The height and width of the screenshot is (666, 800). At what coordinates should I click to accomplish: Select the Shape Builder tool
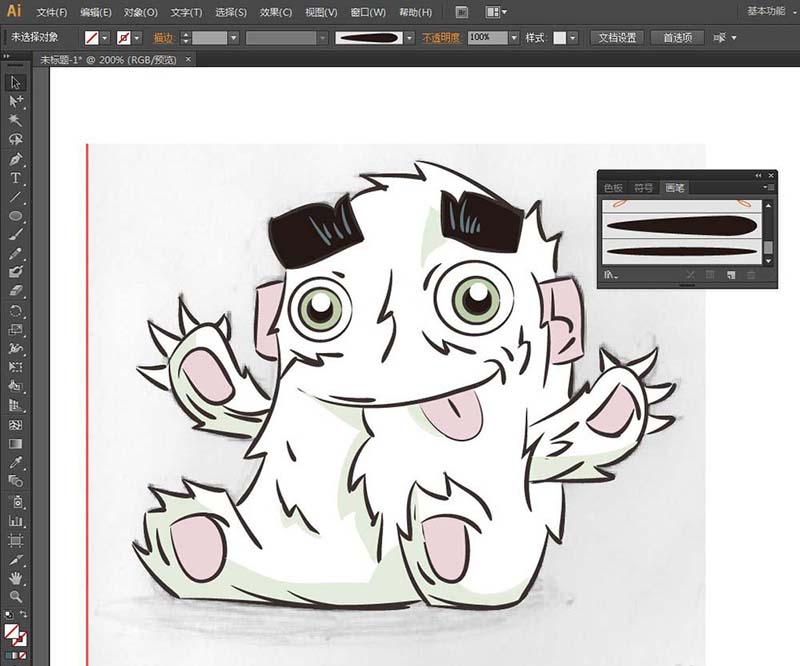coord(15,386)
